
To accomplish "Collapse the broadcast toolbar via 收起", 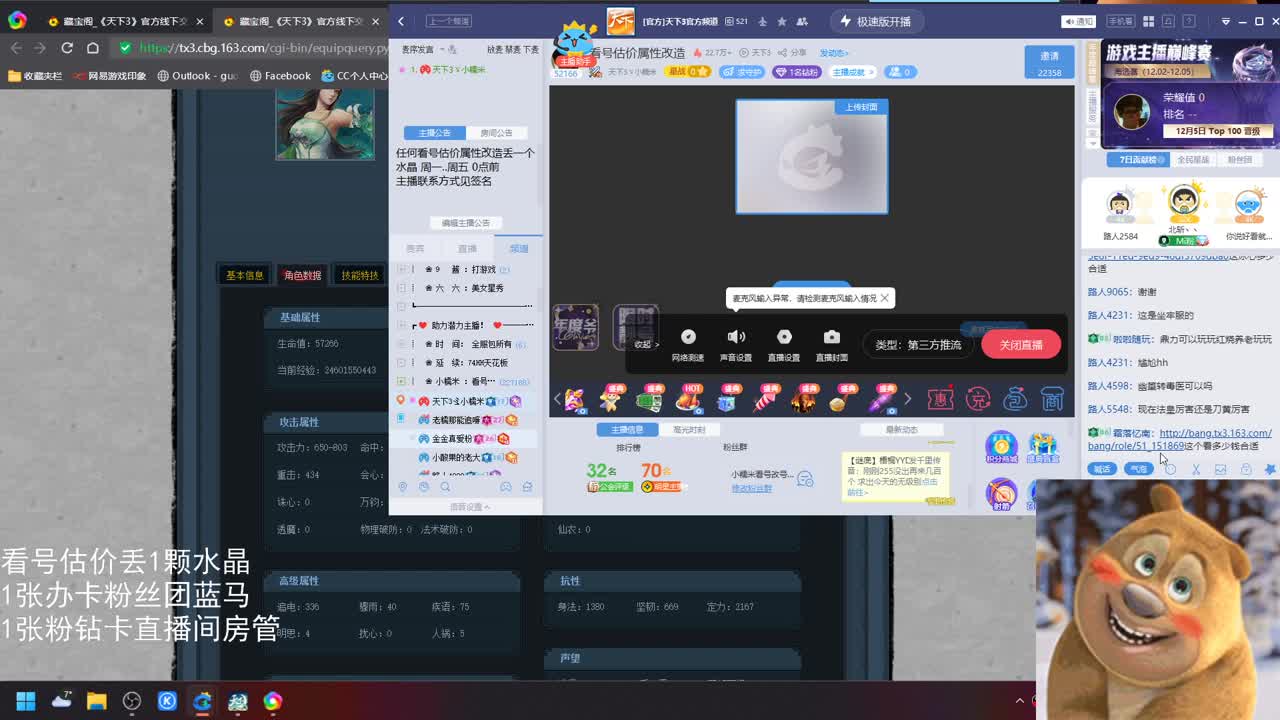I will tap(645, 344).
